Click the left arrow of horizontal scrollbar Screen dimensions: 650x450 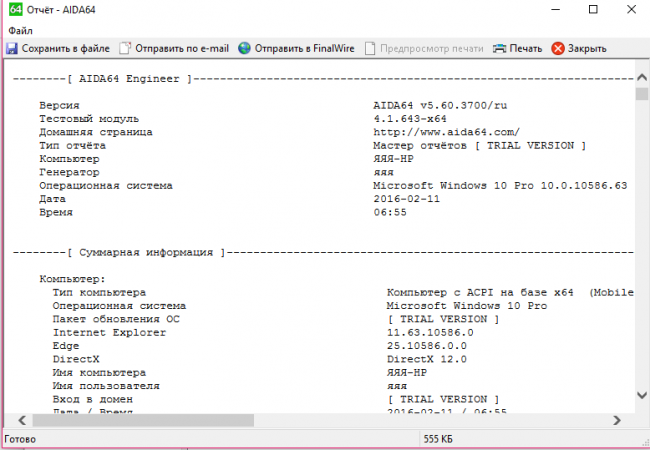(x=8, y=421)
